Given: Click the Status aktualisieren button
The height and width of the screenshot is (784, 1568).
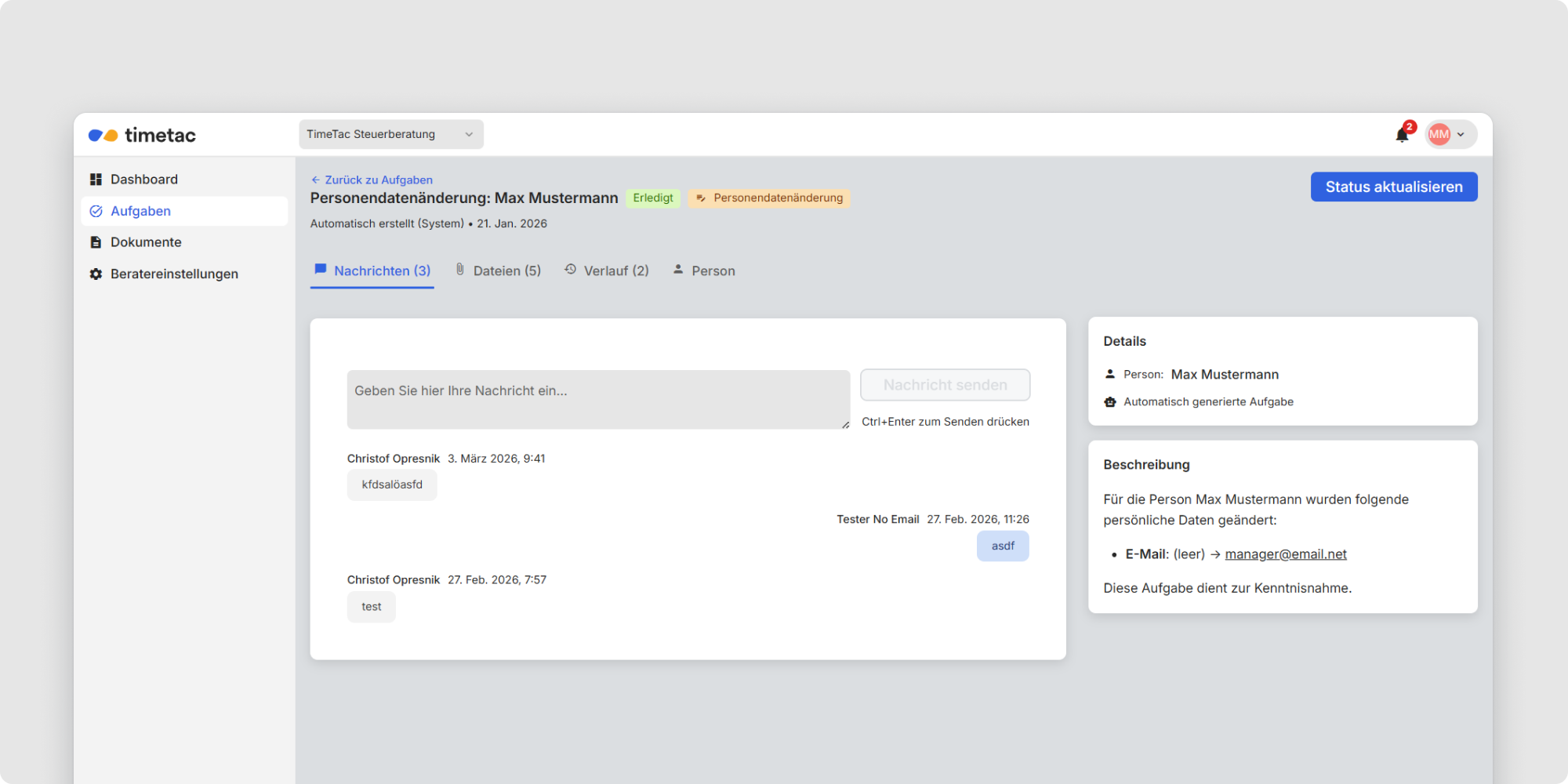Looking at the screenshot, I should [1393, 187].
